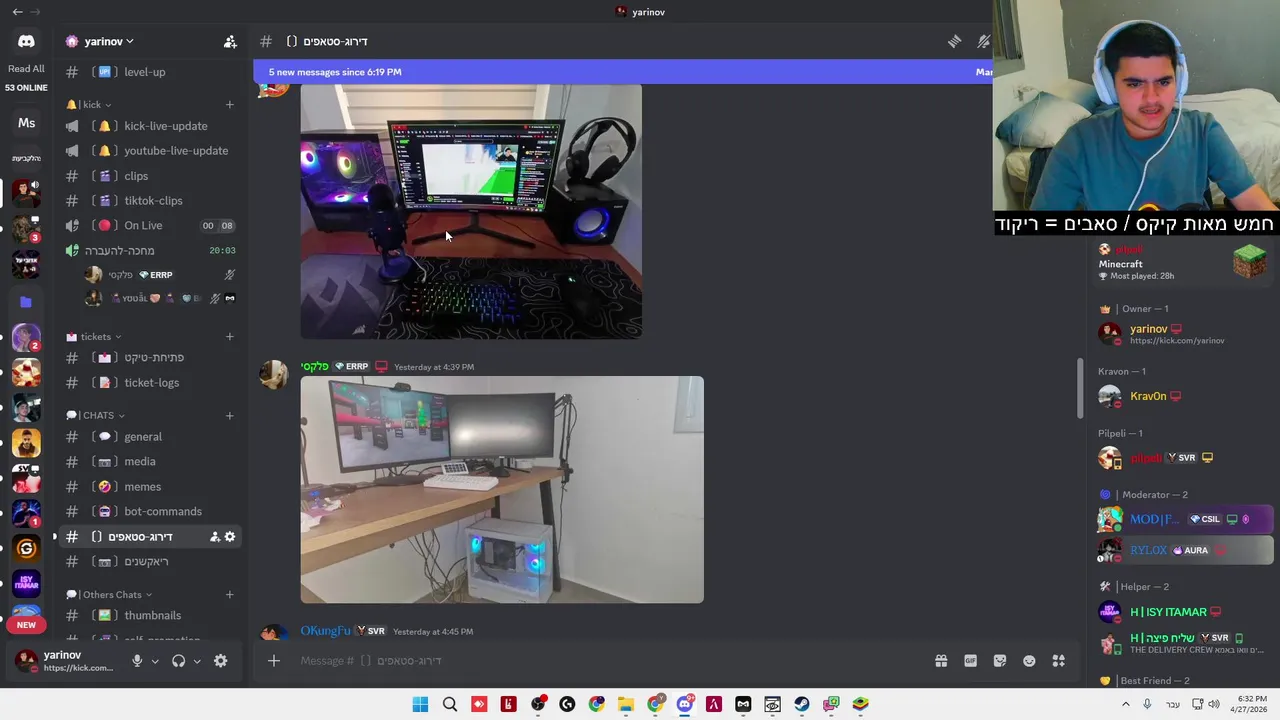Open headphone output options arrow
The width and height of the screenshot is (1280, 720).
point(196,661)
